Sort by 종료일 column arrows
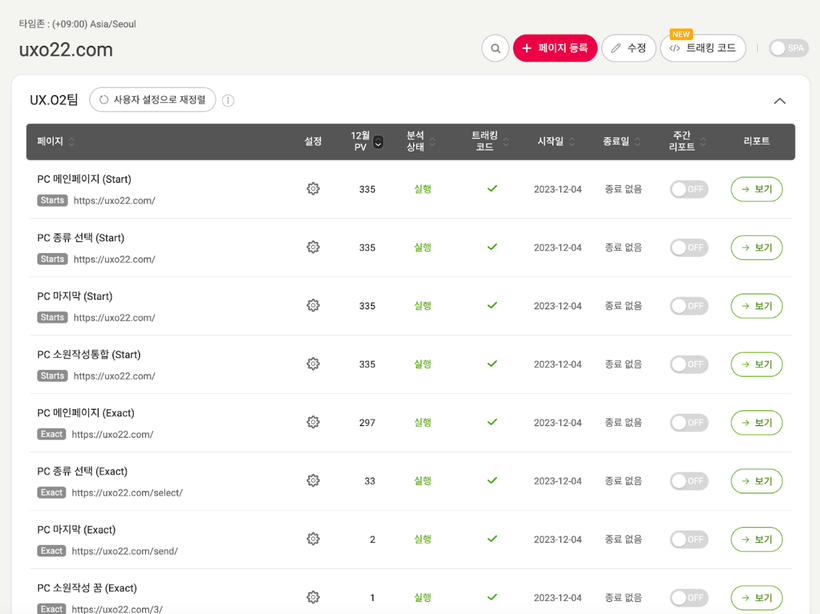The width and height of the screenshot is (820, 614). 637,141
